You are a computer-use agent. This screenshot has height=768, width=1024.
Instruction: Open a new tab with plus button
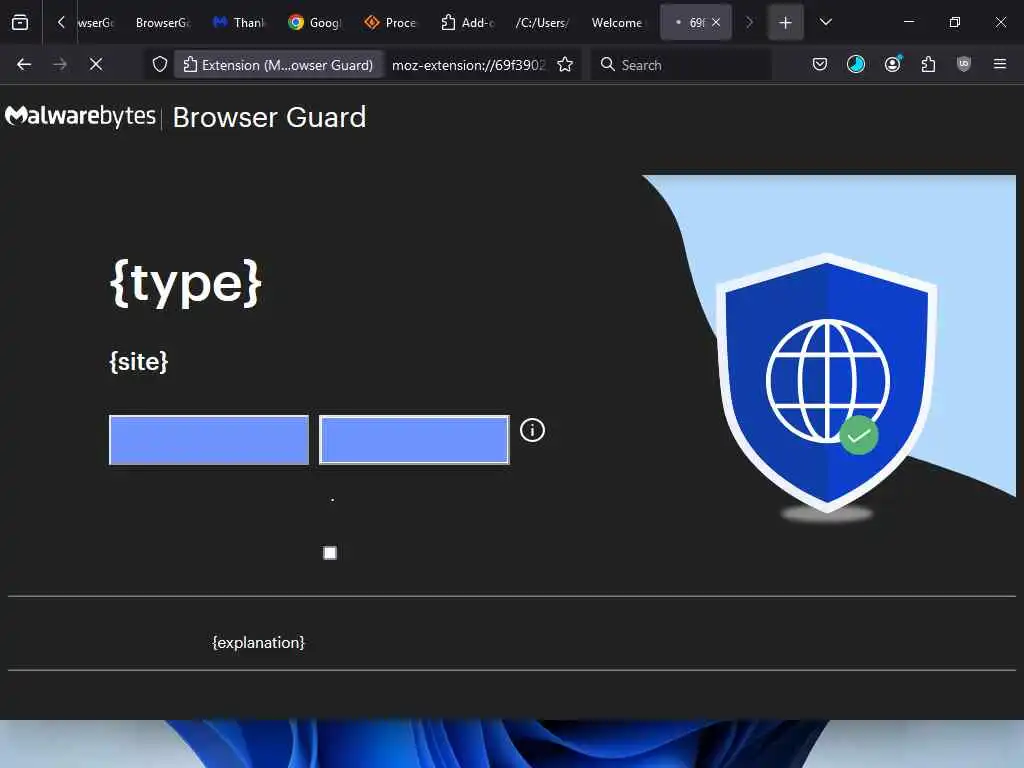[785, 22]
